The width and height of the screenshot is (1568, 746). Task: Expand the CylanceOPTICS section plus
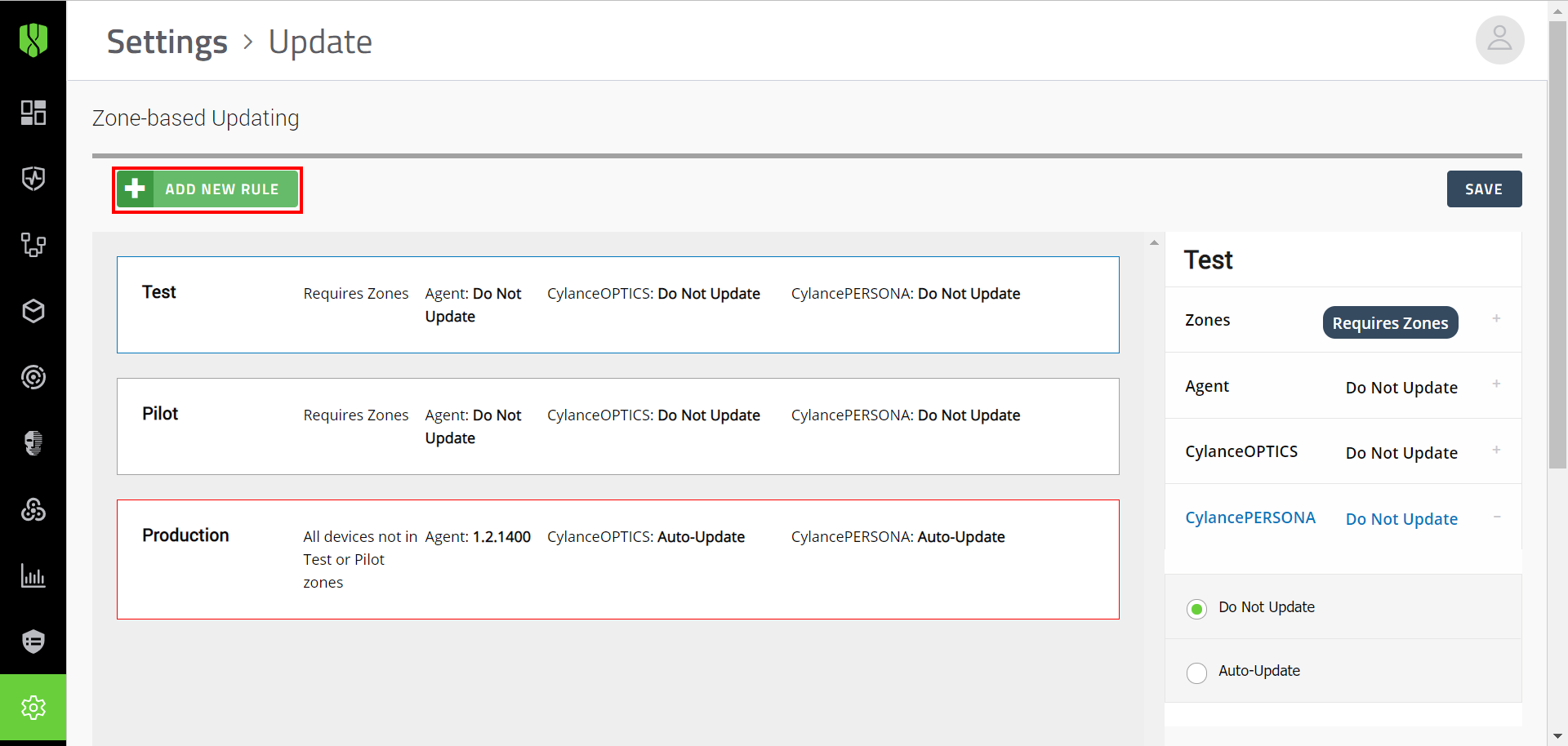pos(1496,450)
